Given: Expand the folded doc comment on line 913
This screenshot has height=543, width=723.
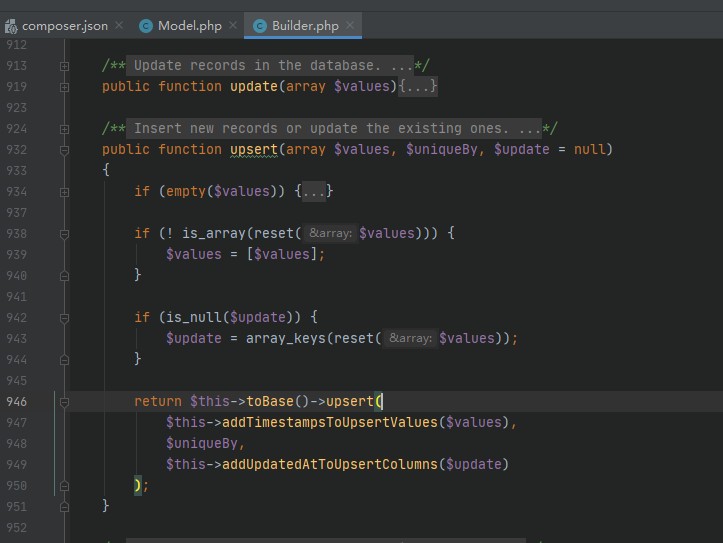Looking at the screenshot, I should pyautogui.click(x=65, y=66).
